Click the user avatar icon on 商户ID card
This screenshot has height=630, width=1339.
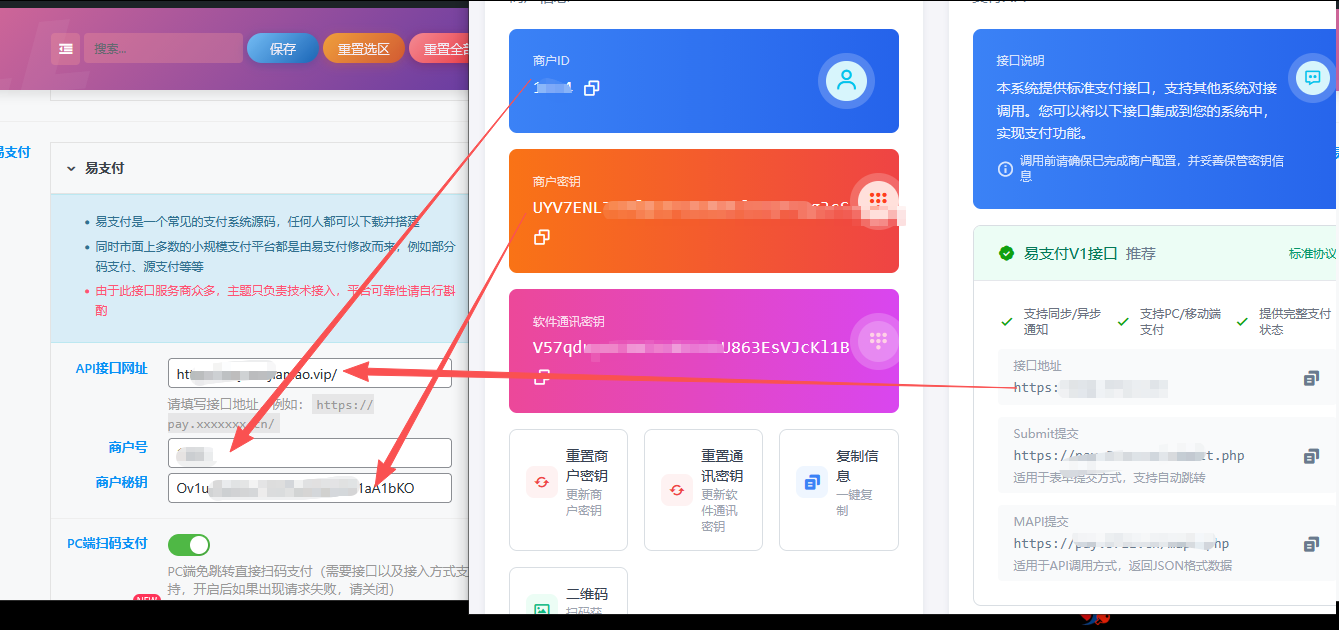(846, 81)
